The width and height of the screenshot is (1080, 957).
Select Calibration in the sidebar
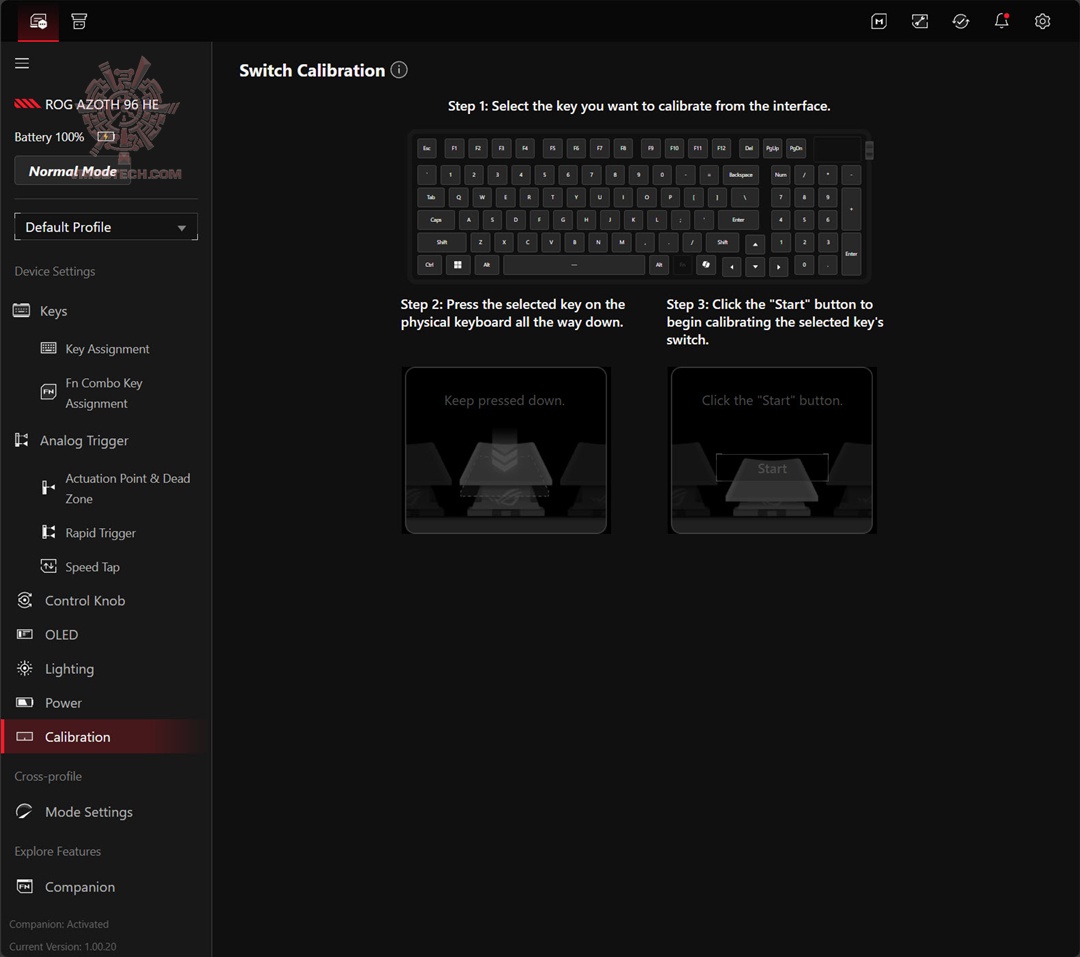(x=106, y=737)
